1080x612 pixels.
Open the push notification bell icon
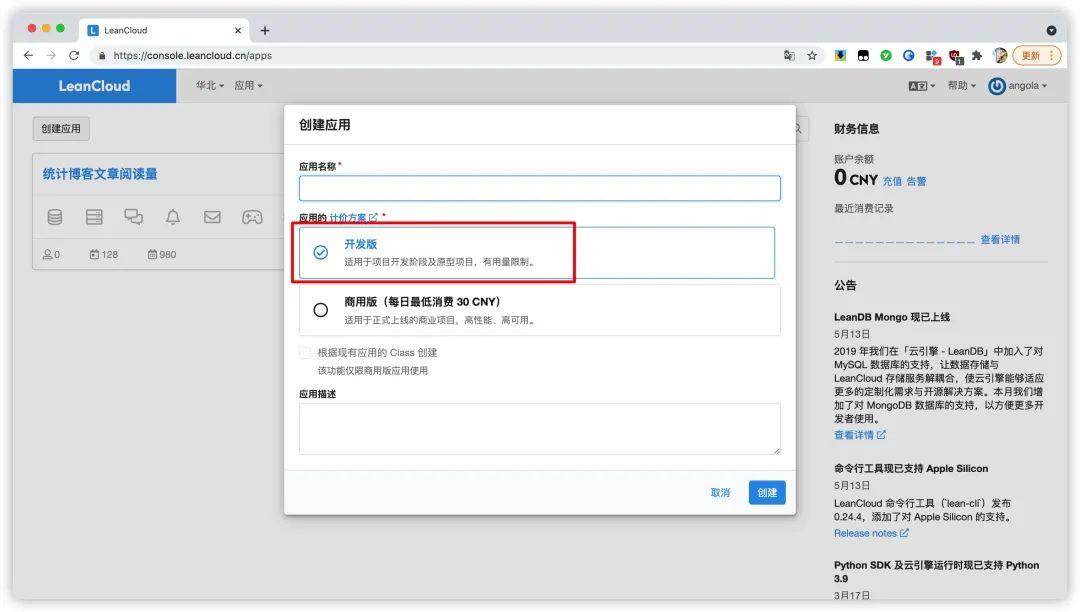click(173, 218)
